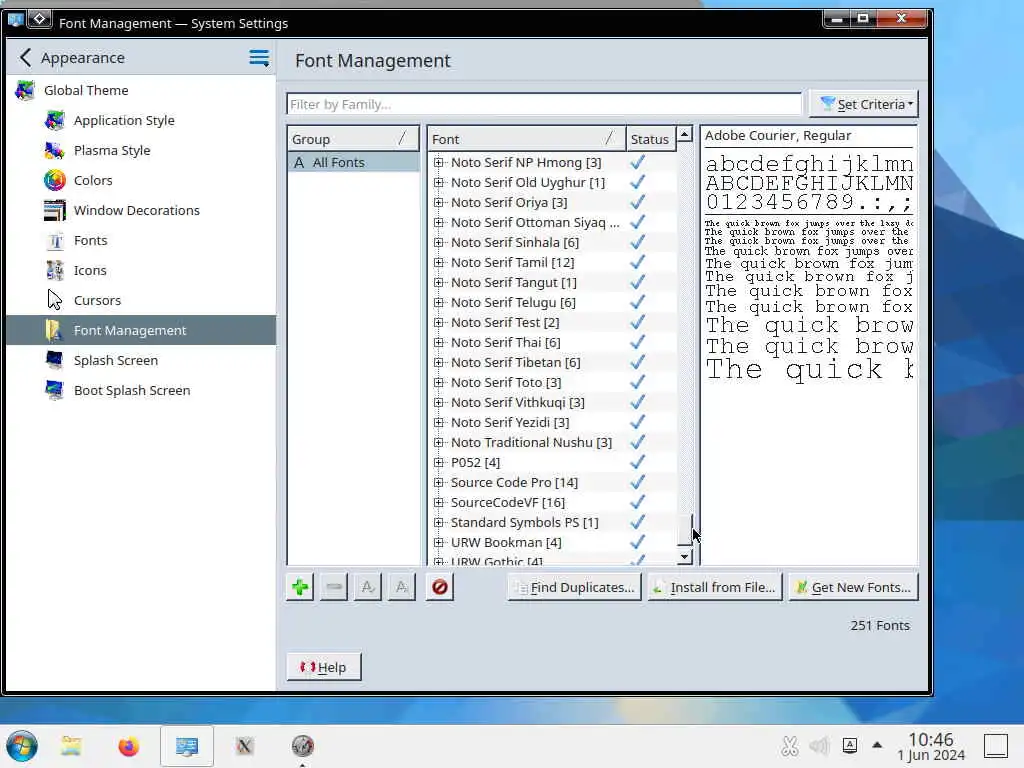
Task: Toggle status checkmark for P052
Action: (638, 462)
